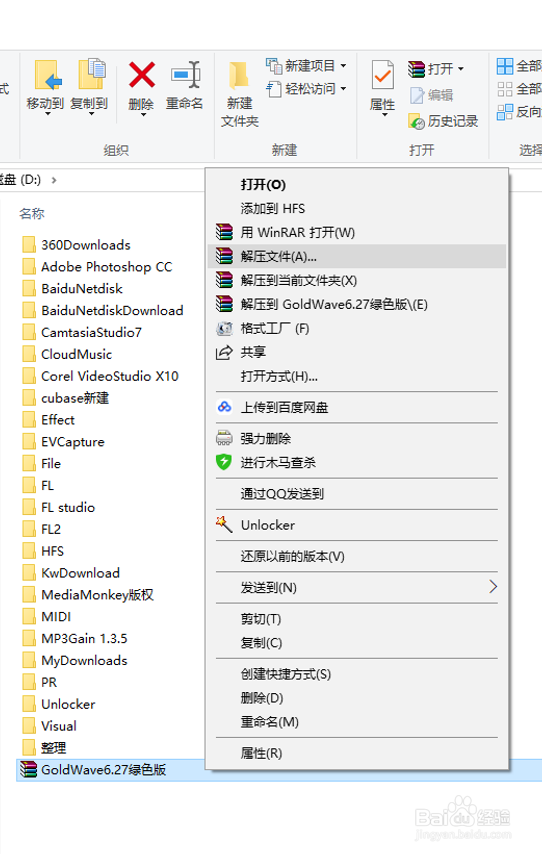
Task: Click the Invert selection (反向) icon
Action: tap(505, 112)
